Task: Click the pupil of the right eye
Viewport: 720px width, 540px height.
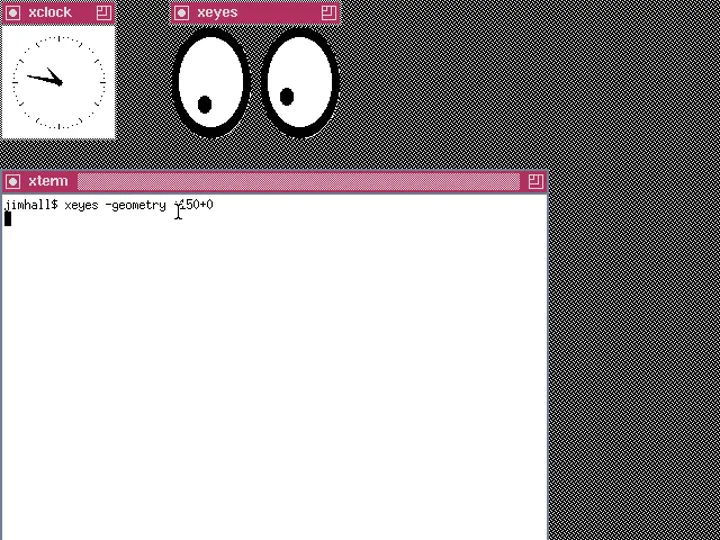Action: [x=287, y=97]
